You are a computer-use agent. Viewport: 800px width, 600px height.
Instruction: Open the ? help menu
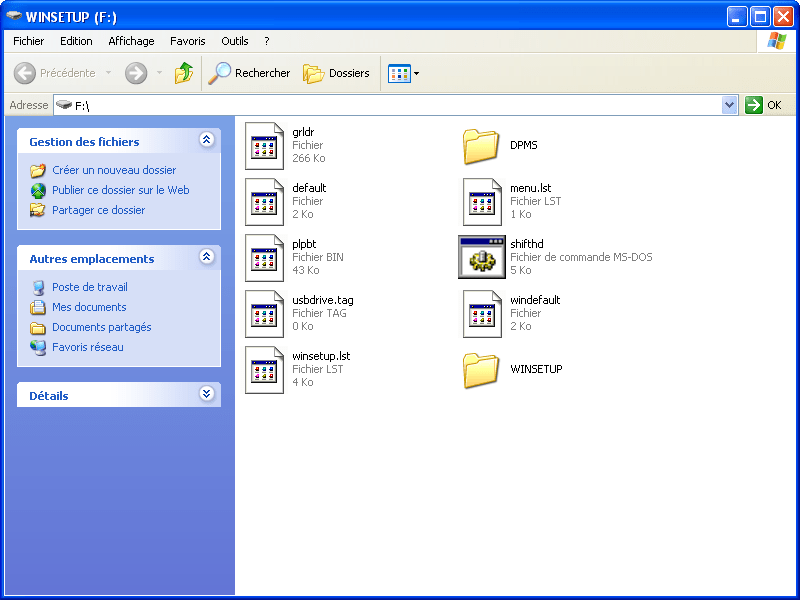coord(267,41)
